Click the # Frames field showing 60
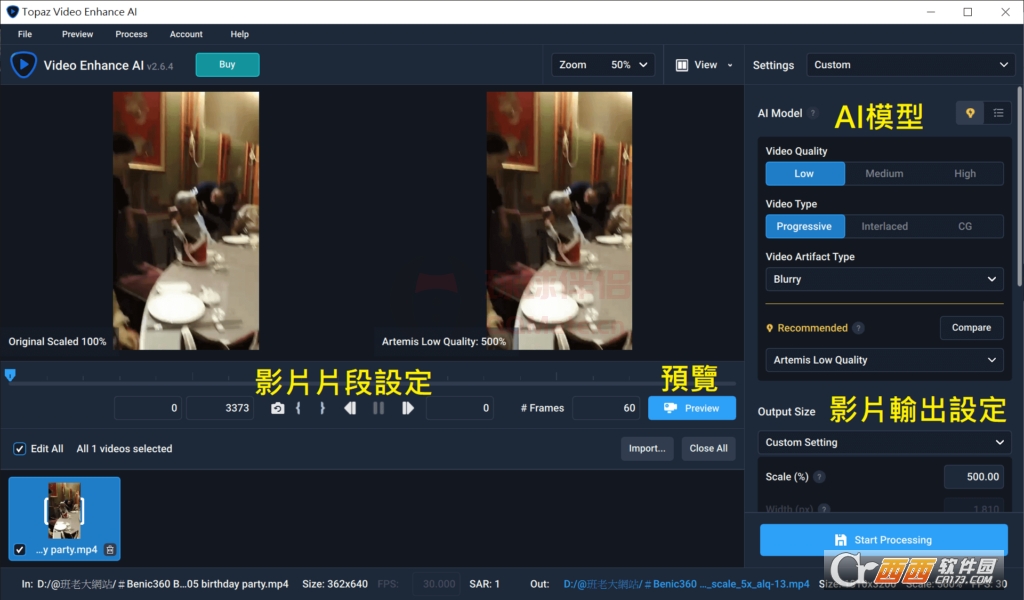The image size is (1024, 600). [x=606, y=408]
